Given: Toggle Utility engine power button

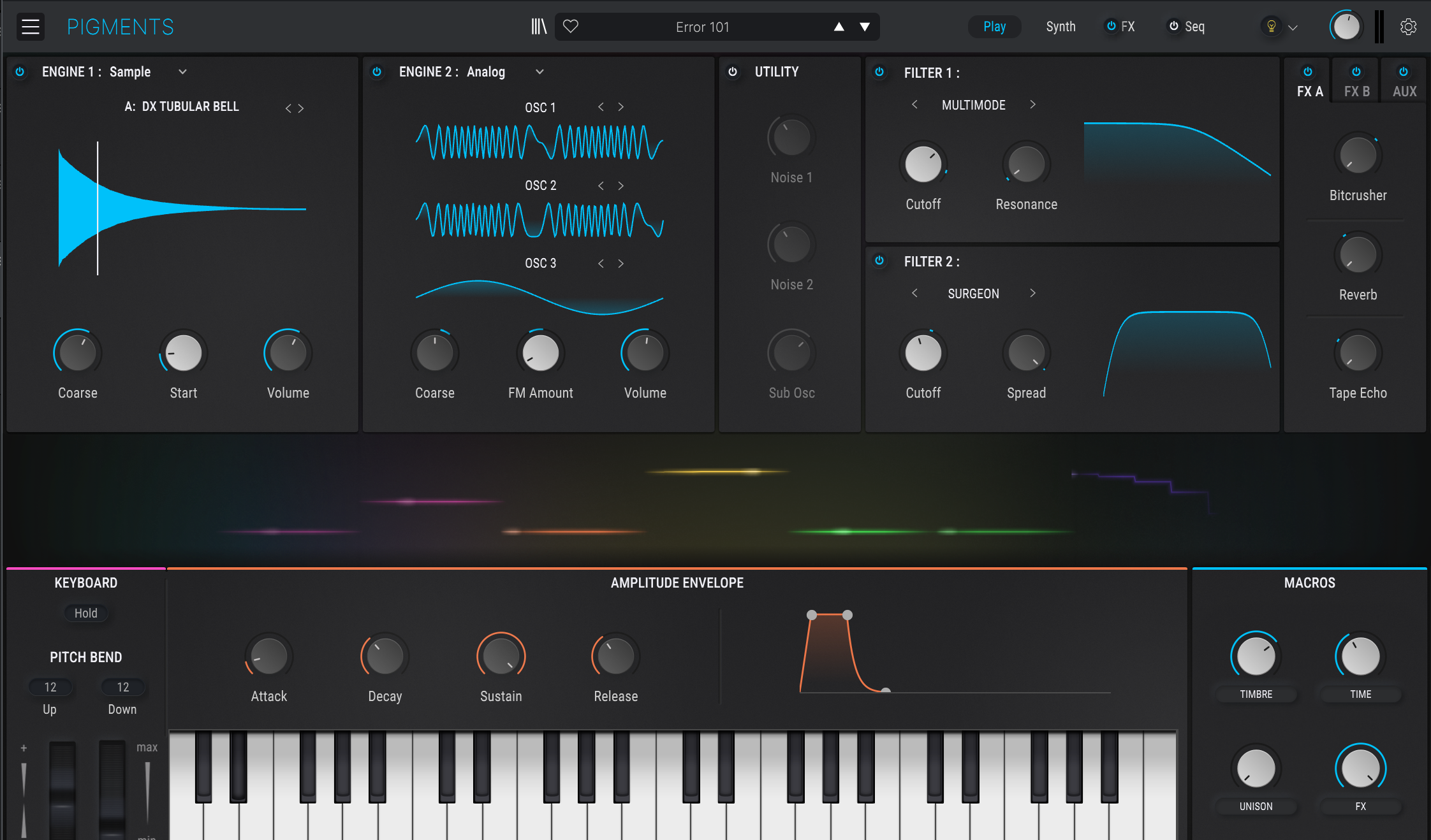Looking at the screenshot, I should point(733,72).
